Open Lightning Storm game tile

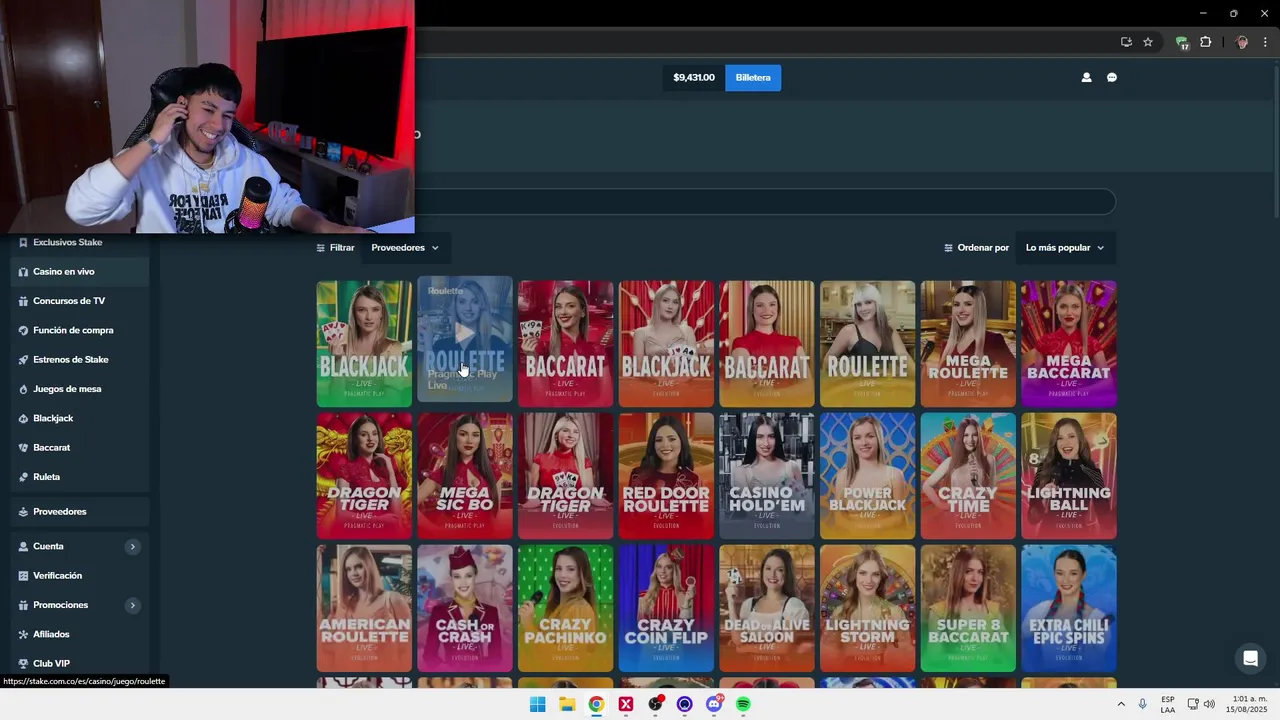(867, 608)
